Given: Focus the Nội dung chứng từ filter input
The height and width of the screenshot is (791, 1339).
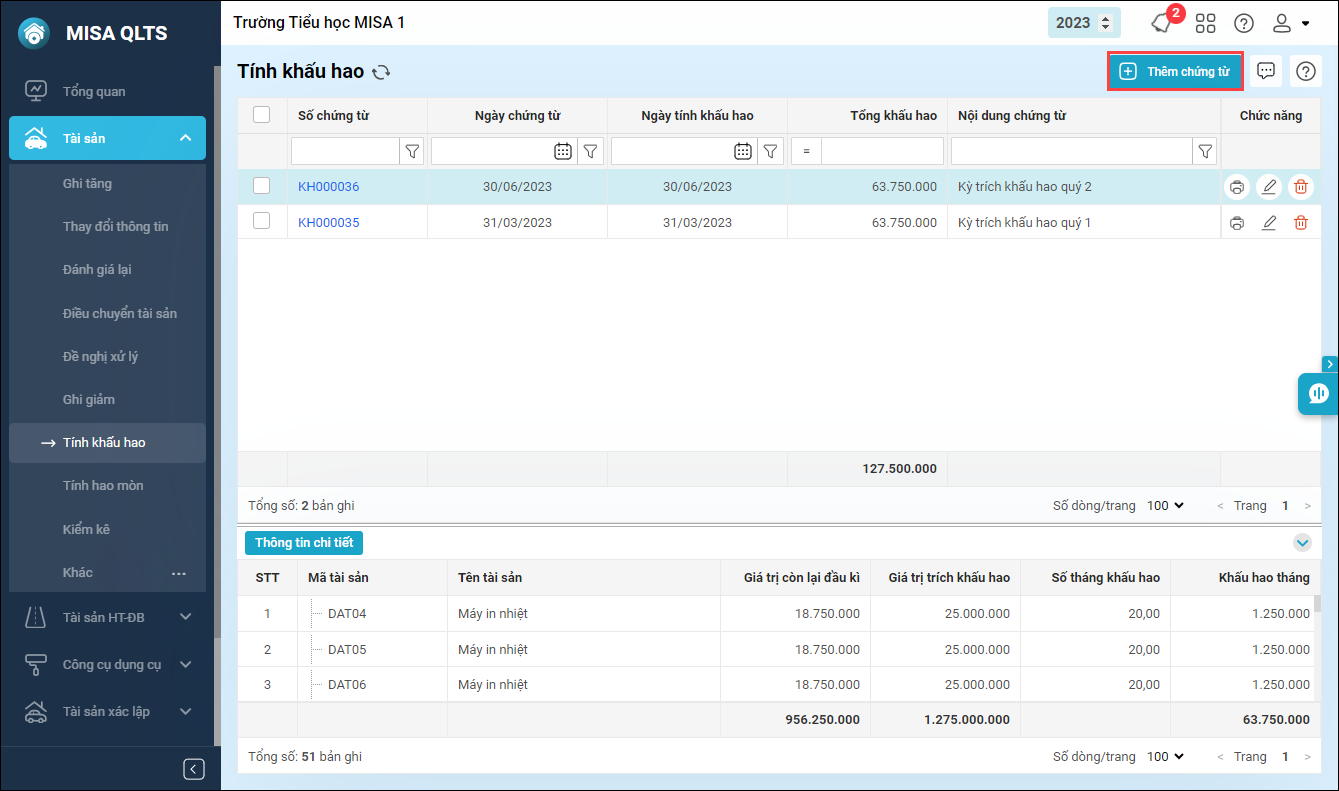Looking at the screenshot, I should pos(1072,151).
